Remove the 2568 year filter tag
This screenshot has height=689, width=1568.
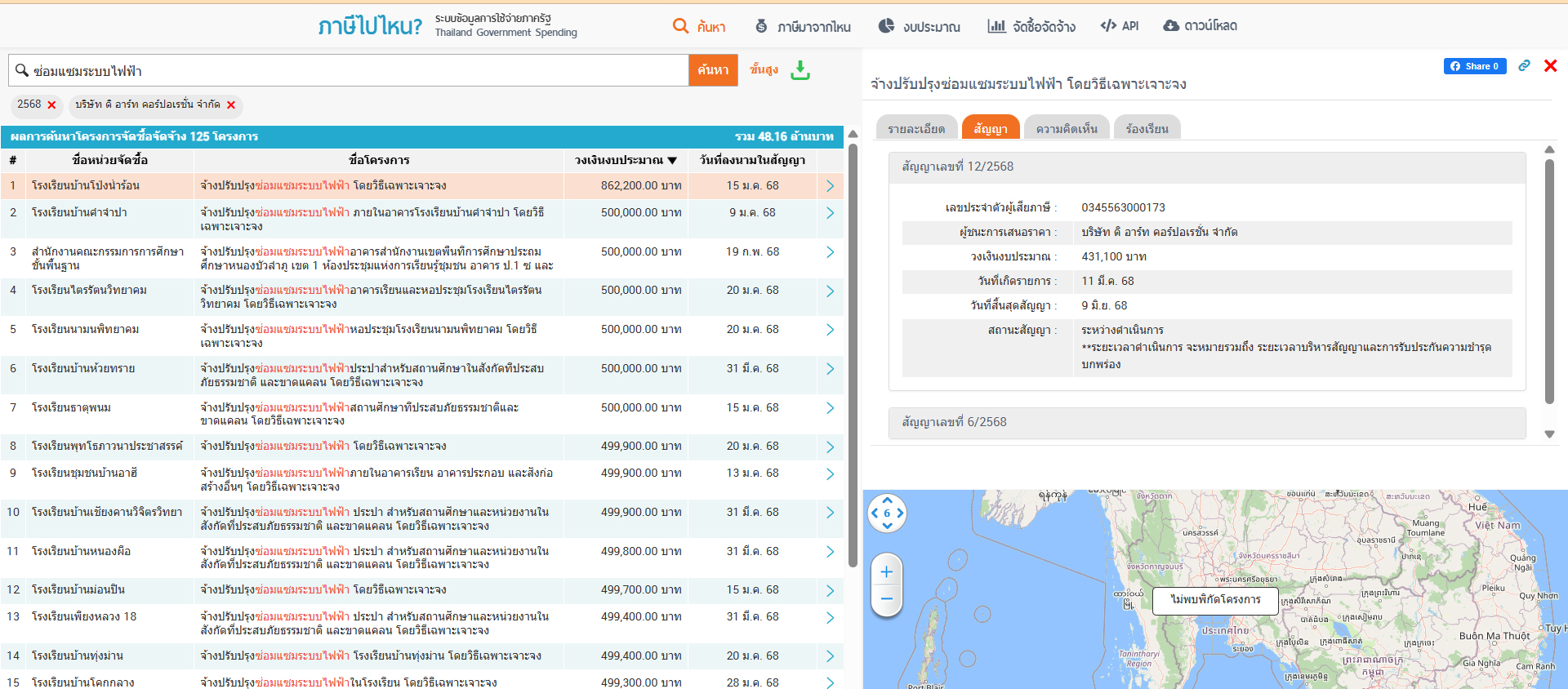point(51,105)
